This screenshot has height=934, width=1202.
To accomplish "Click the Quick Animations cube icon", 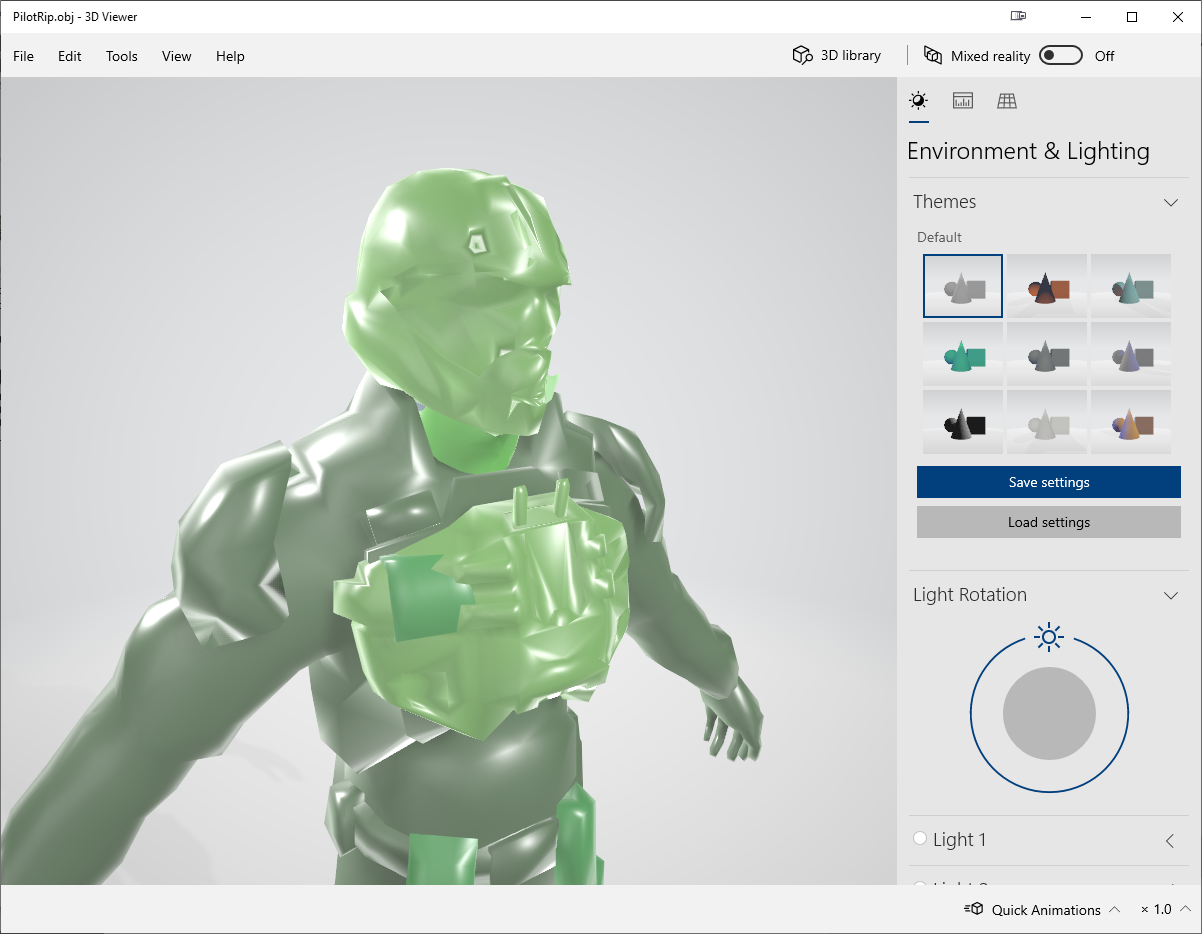I will coord(974,909).
